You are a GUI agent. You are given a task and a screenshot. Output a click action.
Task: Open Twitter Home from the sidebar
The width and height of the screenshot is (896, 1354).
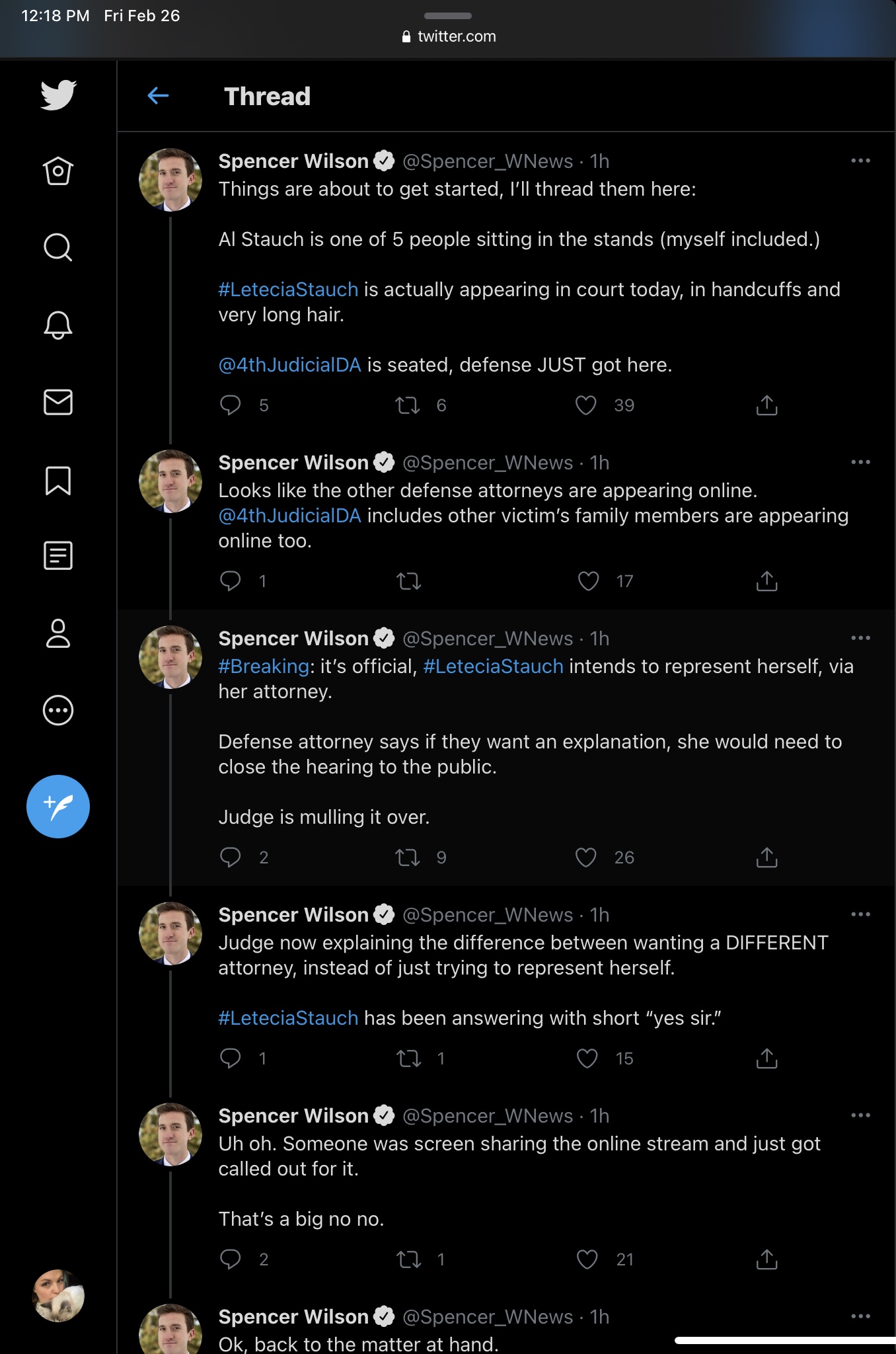tap(58, 171)
